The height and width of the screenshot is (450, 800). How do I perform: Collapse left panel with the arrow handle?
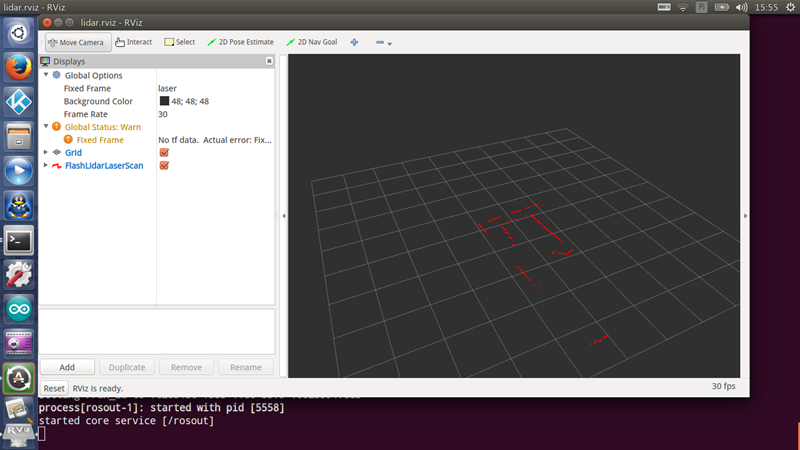(x=284, y=216)
